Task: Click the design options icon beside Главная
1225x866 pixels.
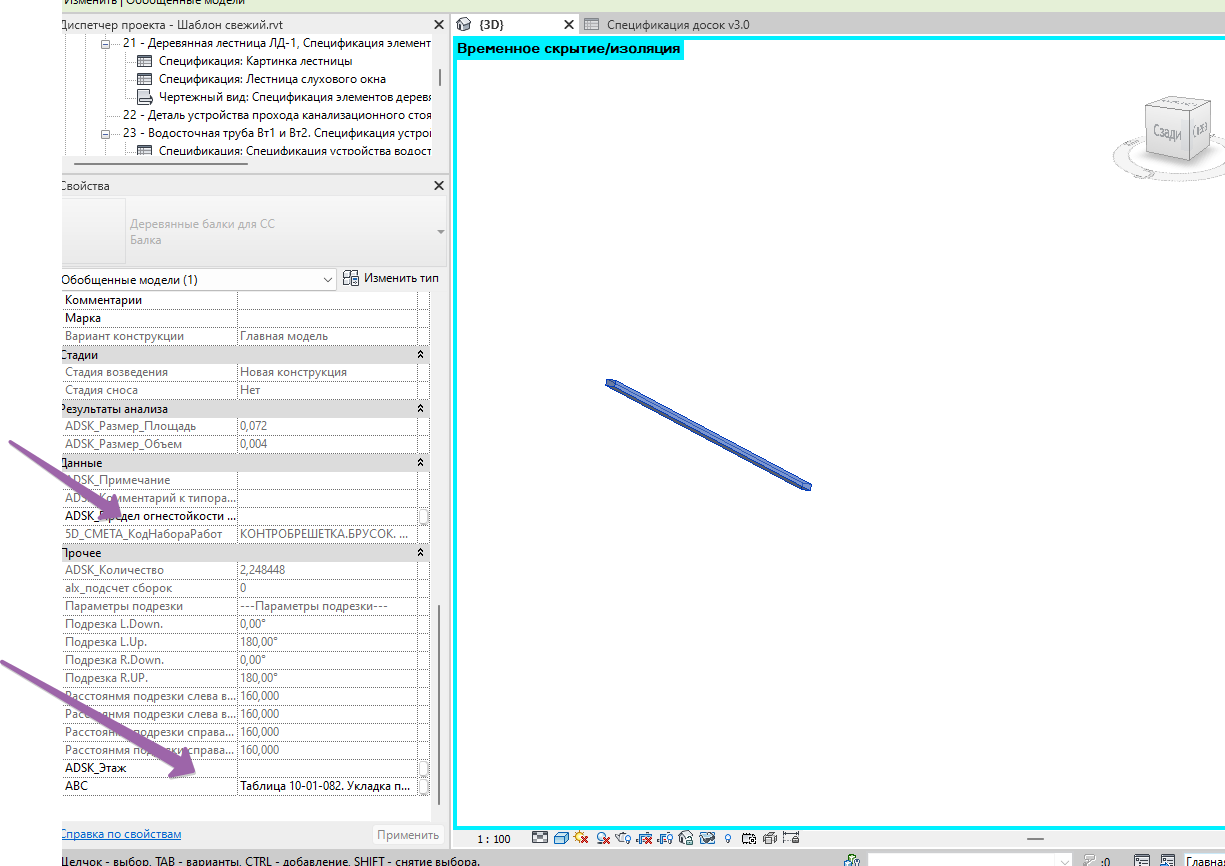Action: (1168, 860)
